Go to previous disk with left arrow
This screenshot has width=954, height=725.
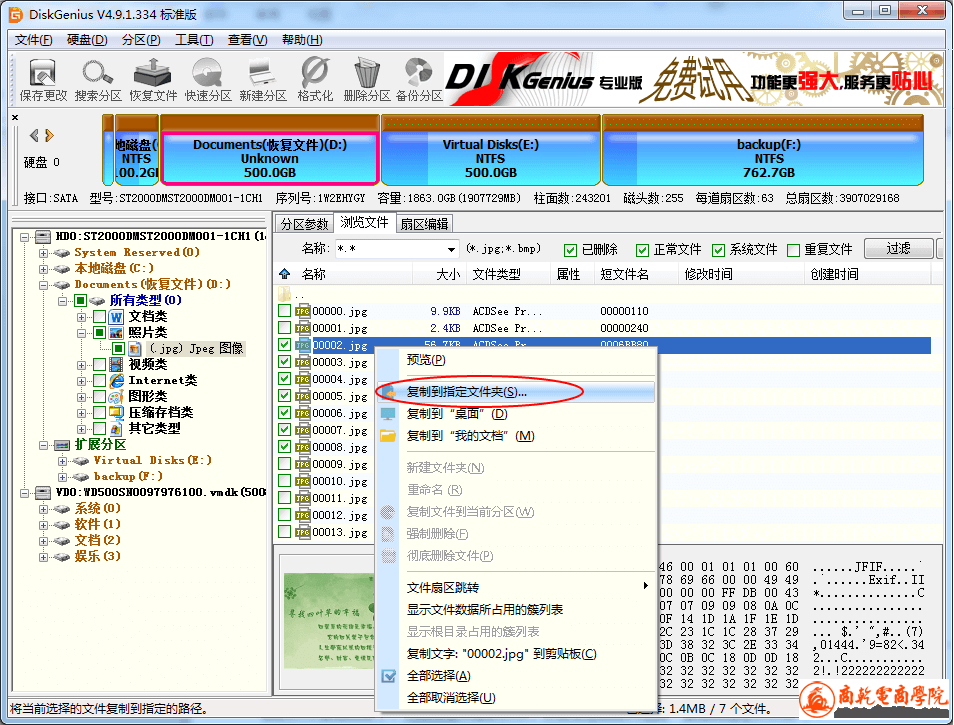coord(34,135)
